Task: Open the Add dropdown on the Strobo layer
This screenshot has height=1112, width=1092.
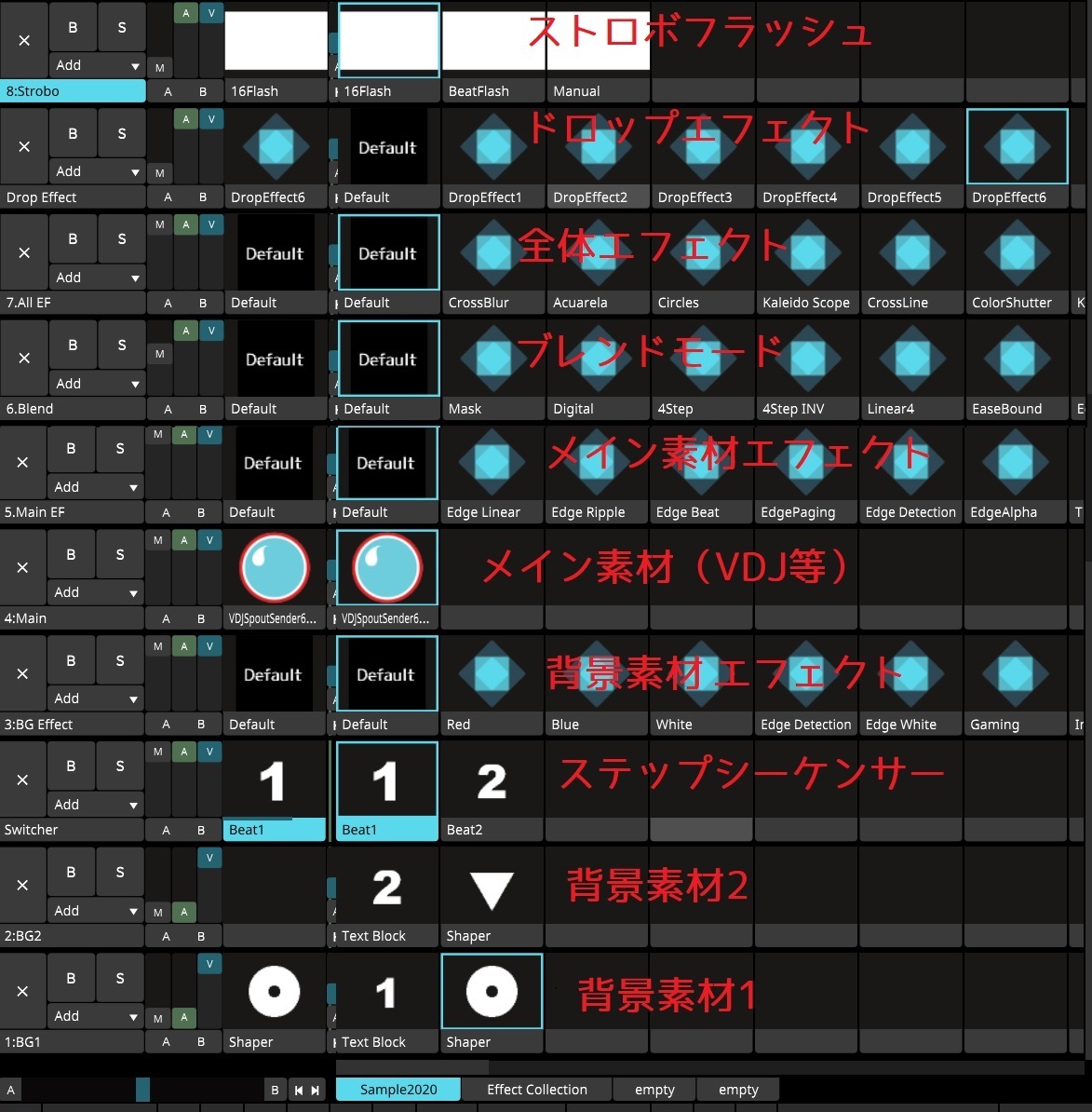Action: (96, 65)
